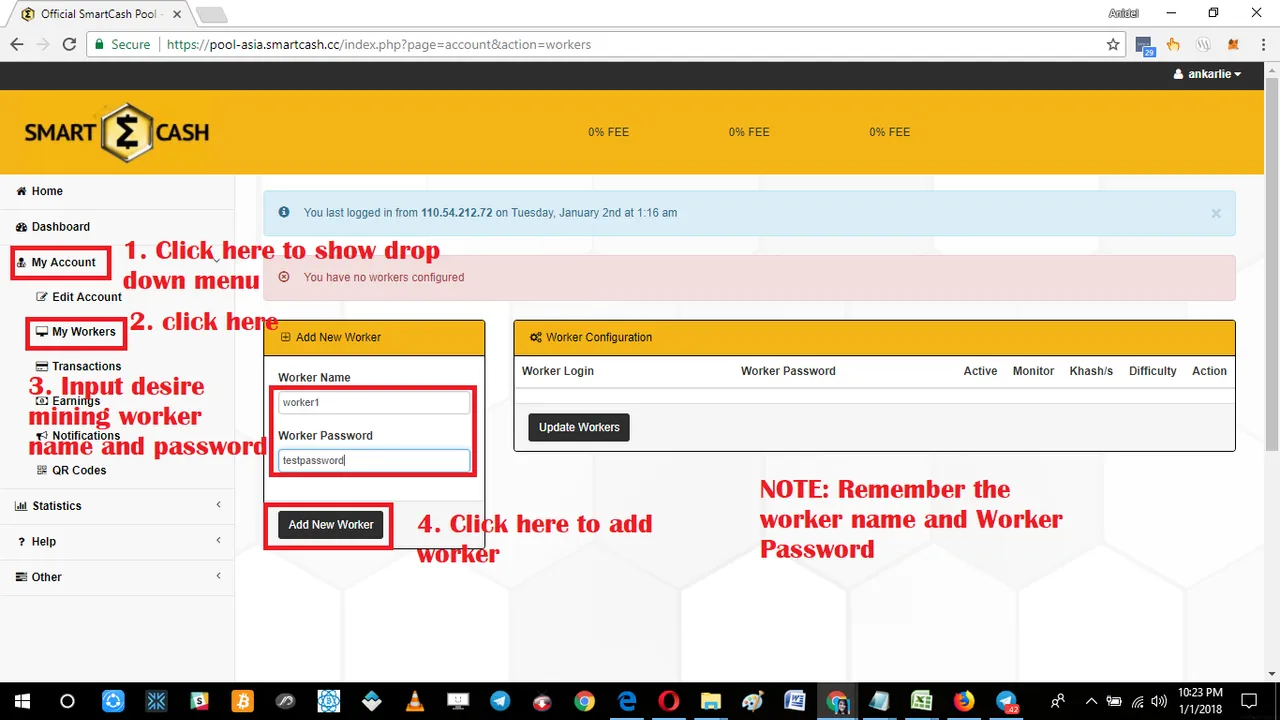Open Windows action center notifications
1280x720 pixels.
1249,700
